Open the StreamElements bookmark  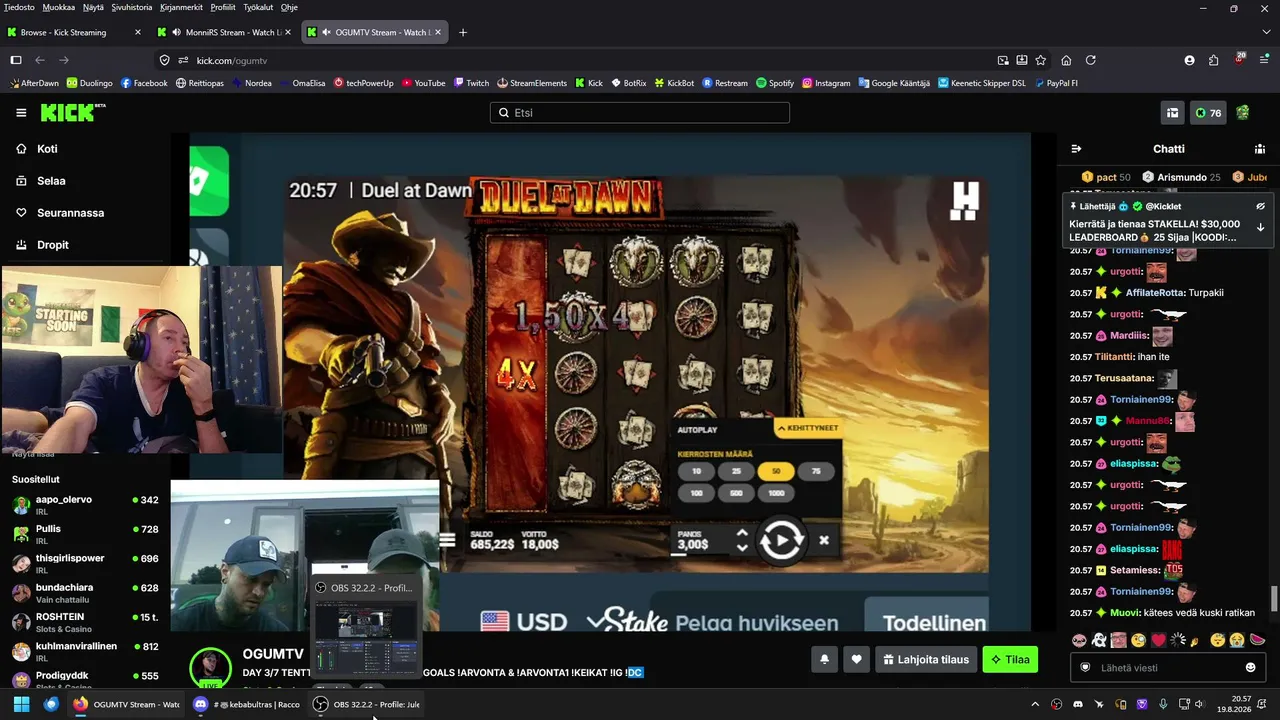(x=531, y=83)
